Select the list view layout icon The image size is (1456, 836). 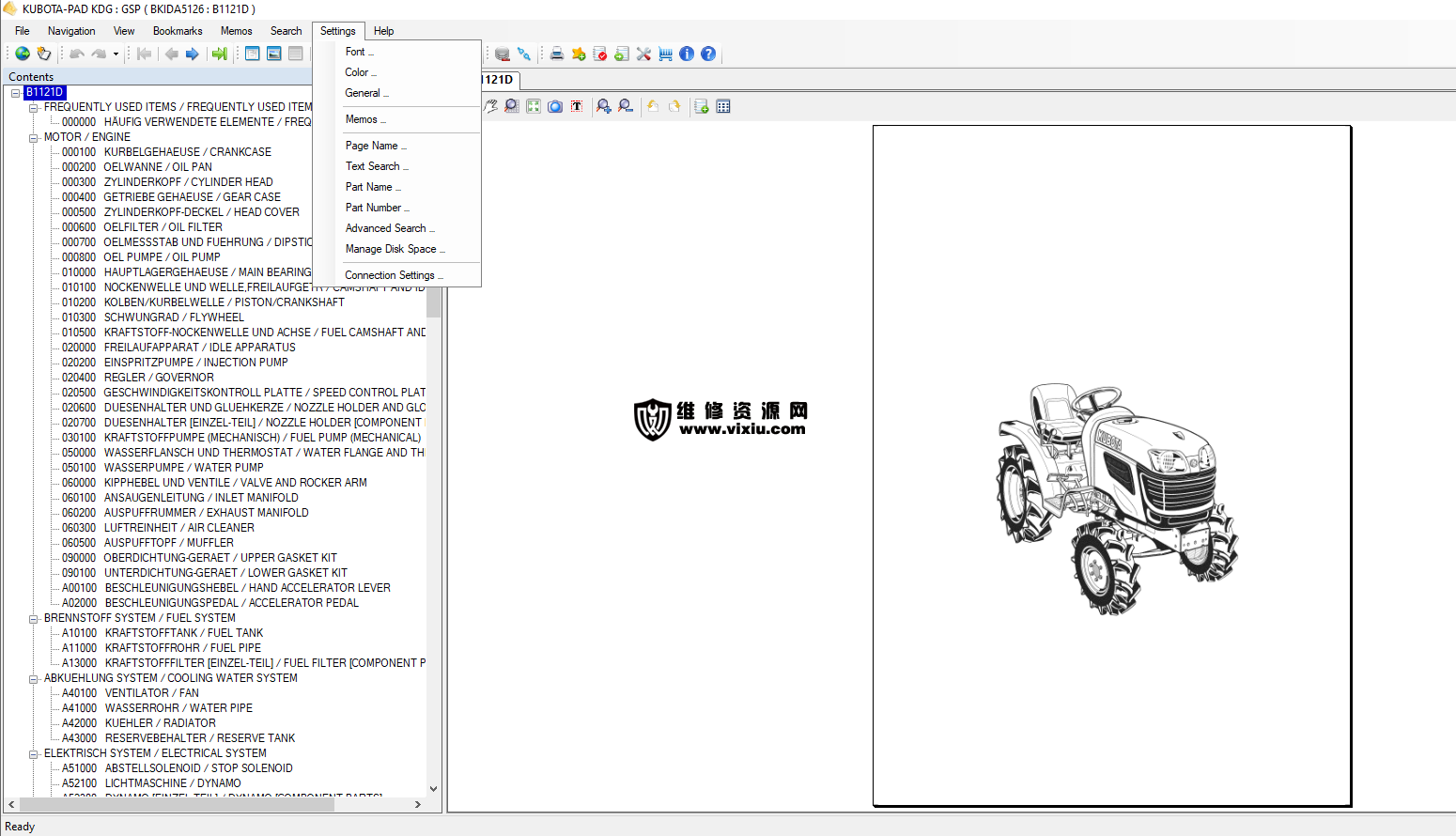click(x=296, y=54)
